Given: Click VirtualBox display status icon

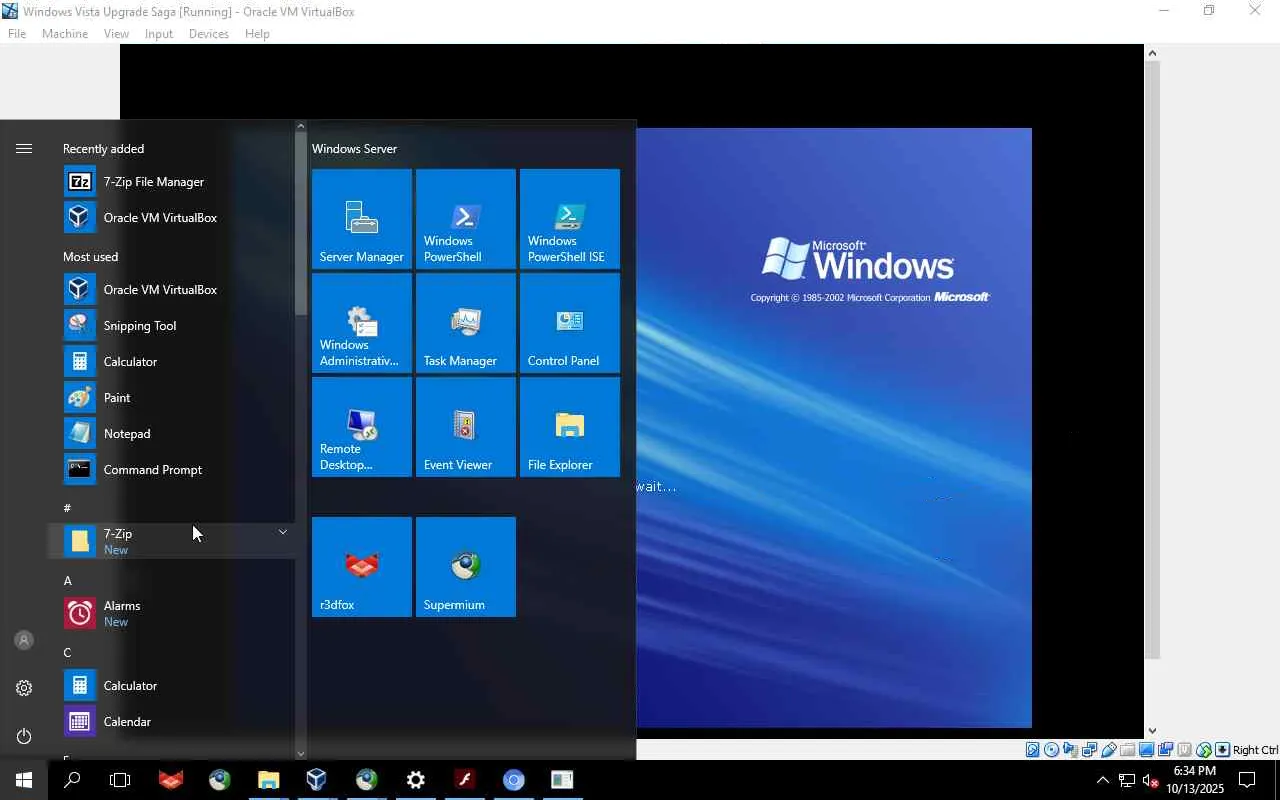Looking at the screenshot, I should coord(1147,750).
